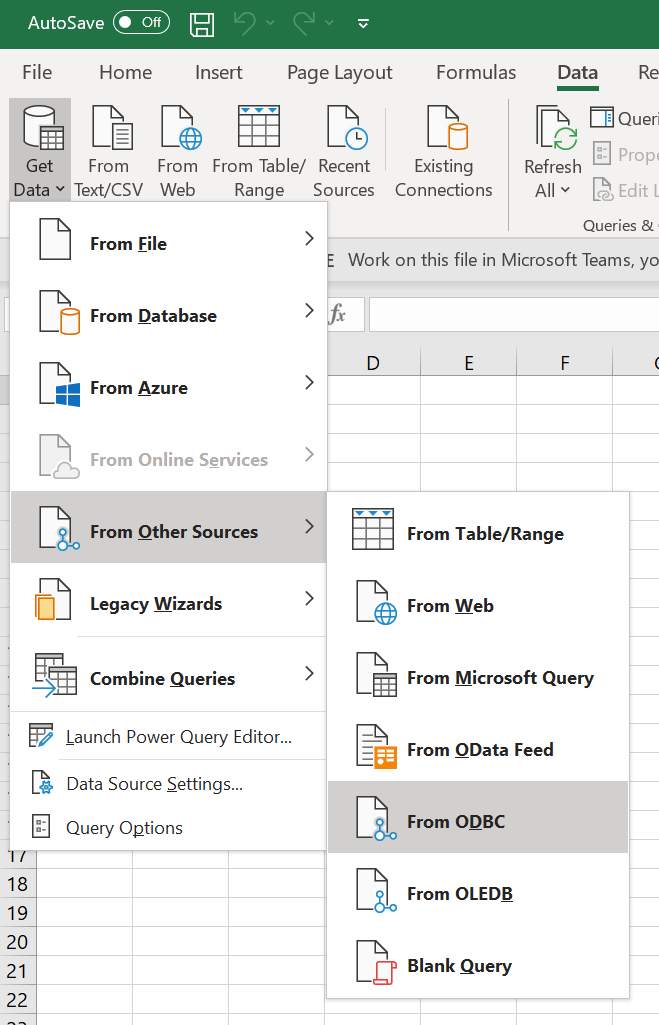The height and width of the screenshot is (1025, 659).
Task: Select the row 19 header
Action: tap(18, 913)
